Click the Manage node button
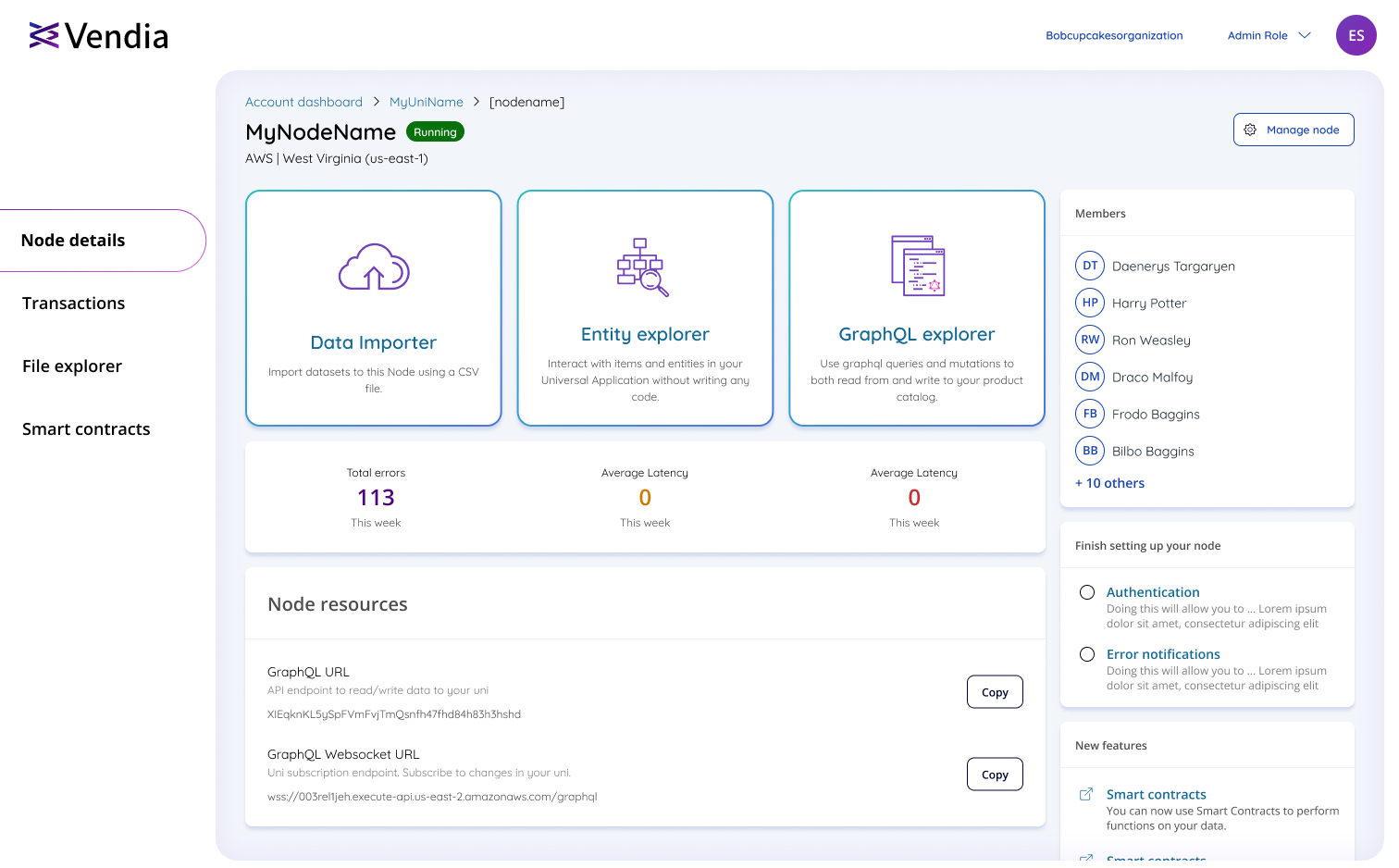Screen dimensions: 1399x868 [x=1294, y=130]
